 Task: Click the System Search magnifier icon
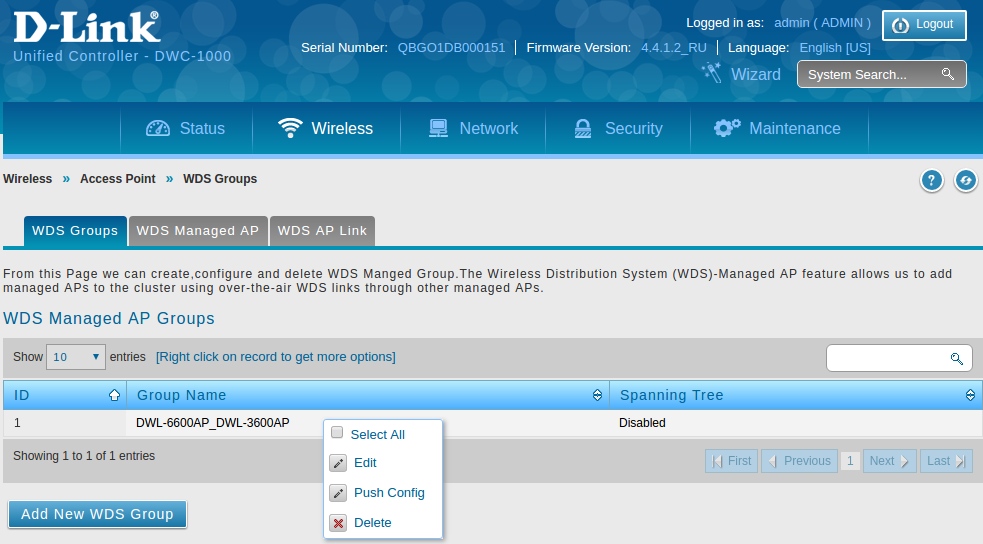coord(947,75)
